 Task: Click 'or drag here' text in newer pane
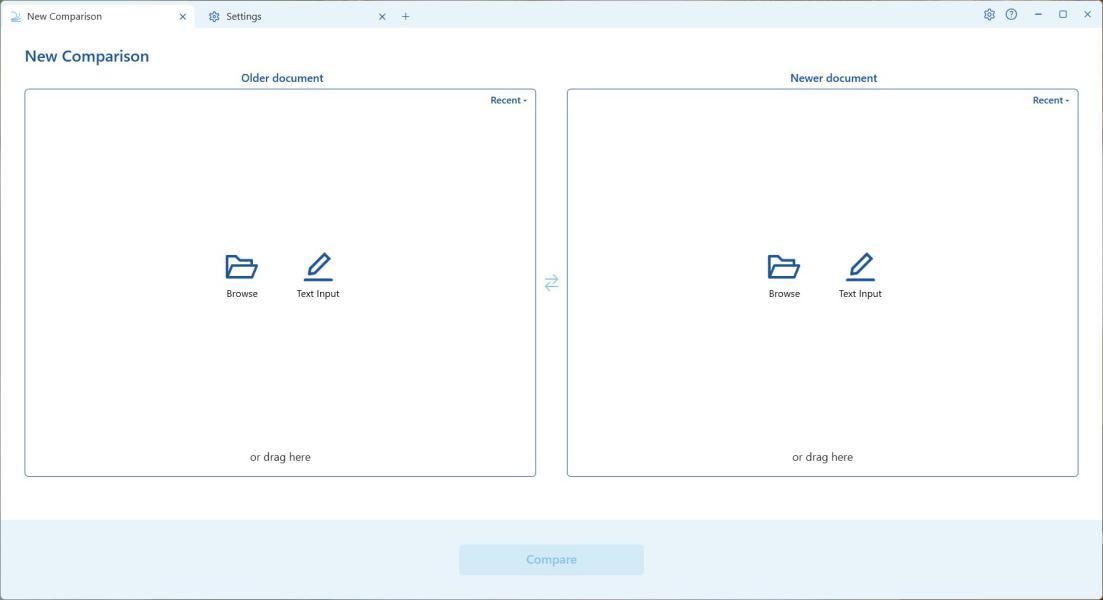pos(822,457)
